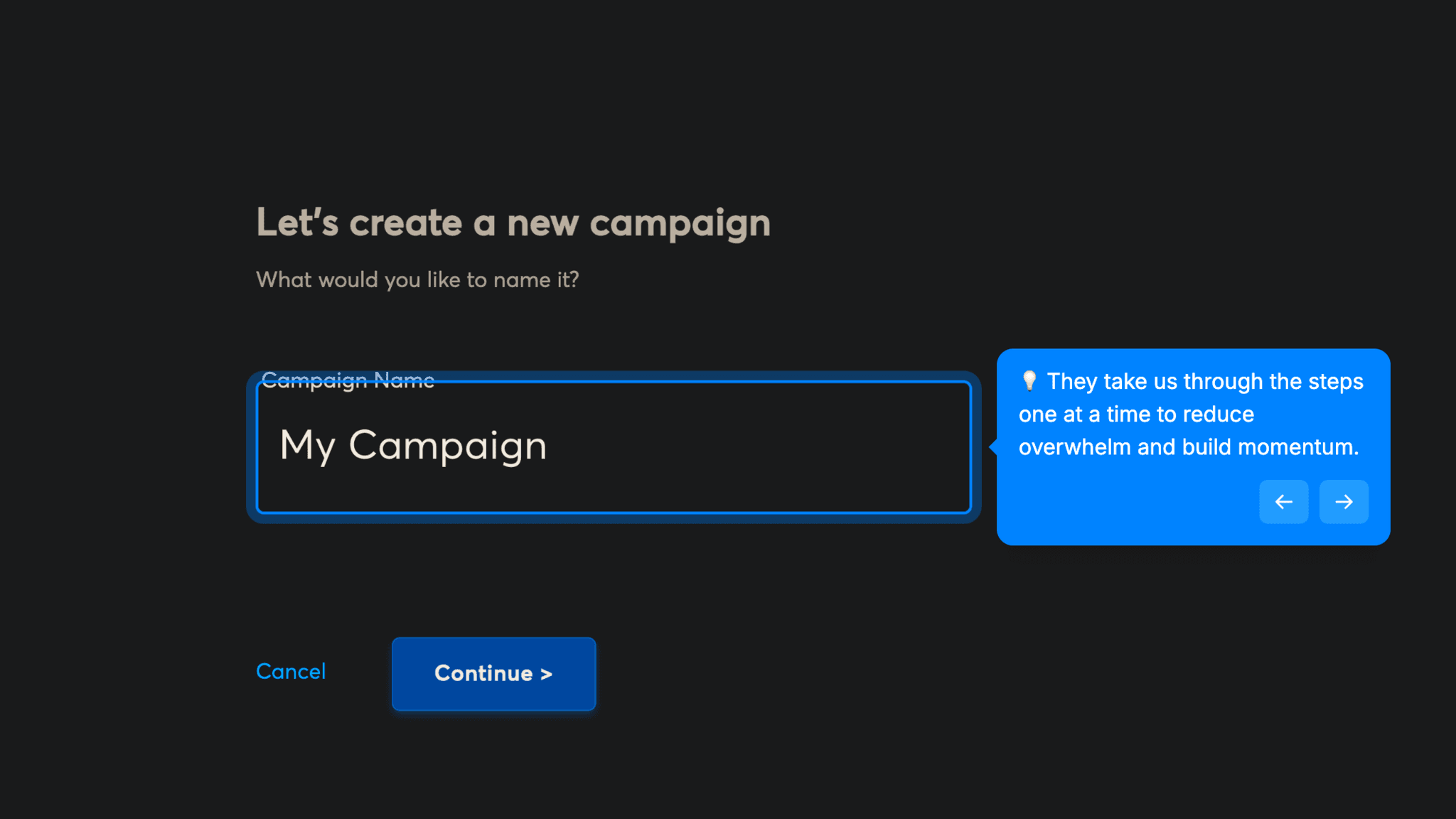
Task: Click the lightbulb icon in the blue tooltip
Action: pyautogui.click(x=1029, y=381)
